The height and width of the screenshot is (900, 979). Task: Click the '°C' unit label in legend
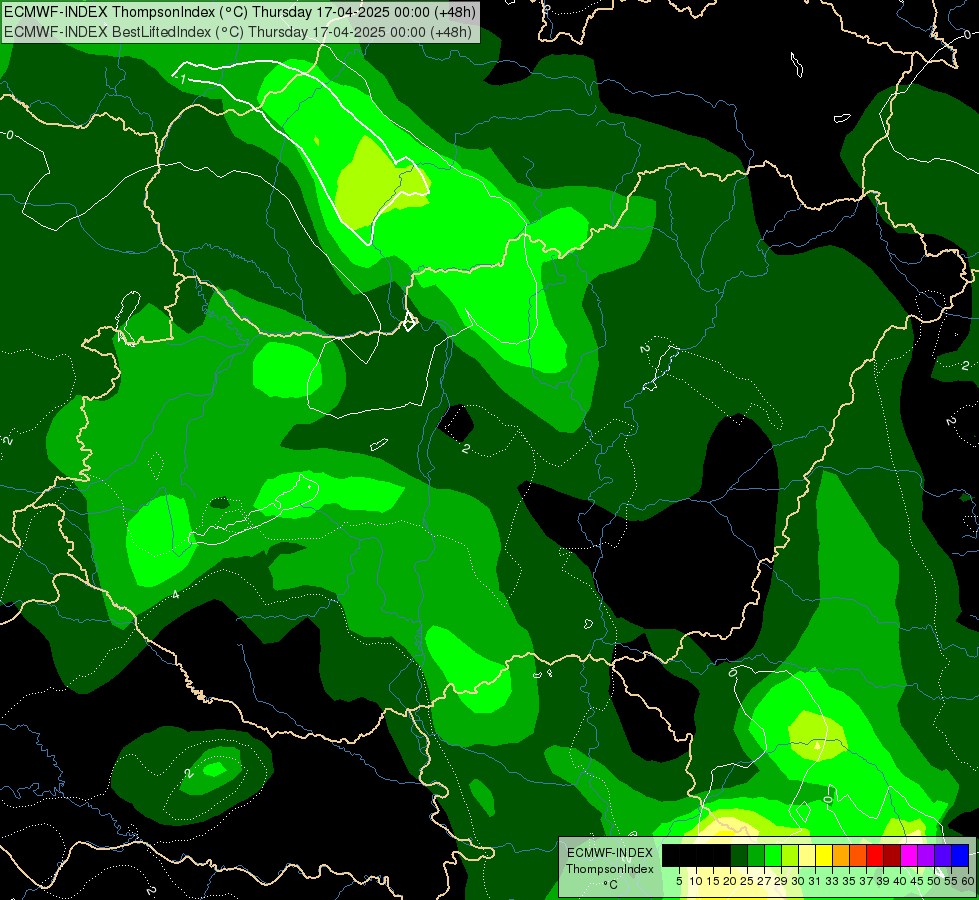(611, 884)
